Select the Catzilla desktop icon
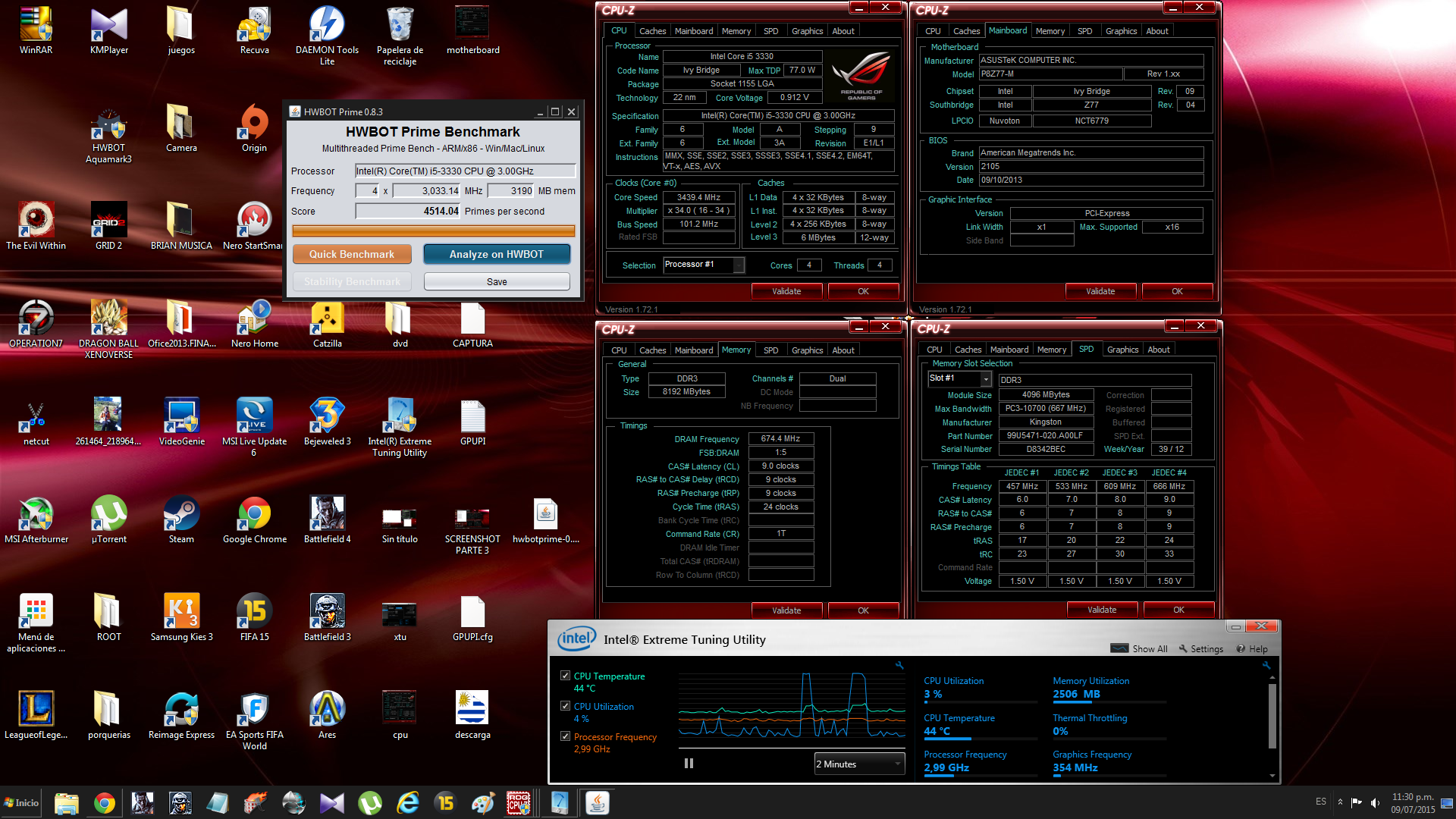This screenshot has height=819, width=1456. [327, 324]
